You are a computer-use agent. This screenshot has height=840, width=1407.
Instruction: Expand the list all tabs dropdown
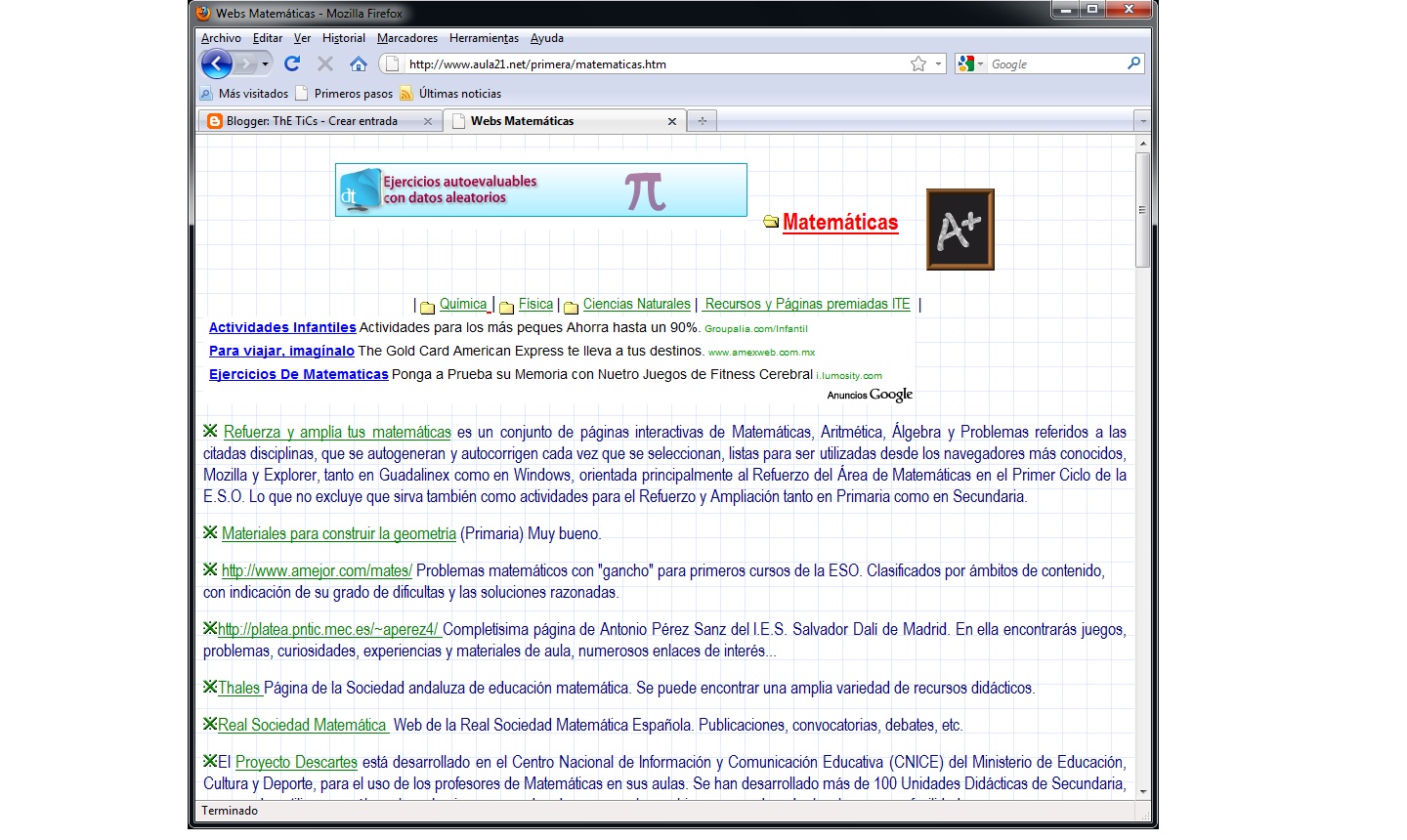click(x=1142, y=121)
